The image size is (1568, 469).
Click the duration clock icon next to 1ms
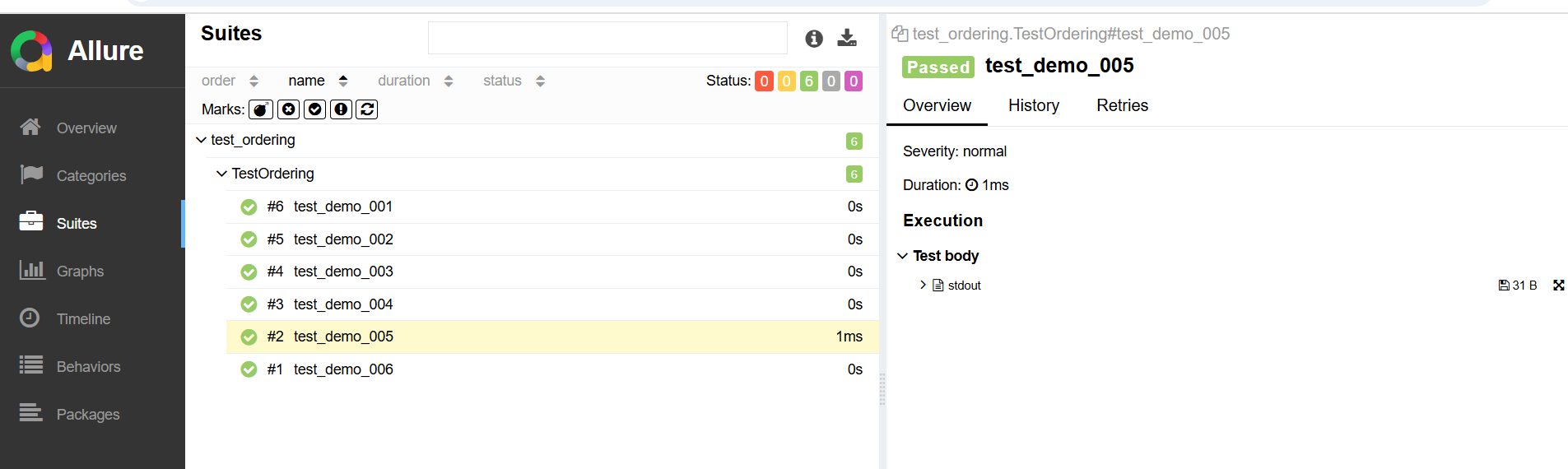[x=971, y=185]
